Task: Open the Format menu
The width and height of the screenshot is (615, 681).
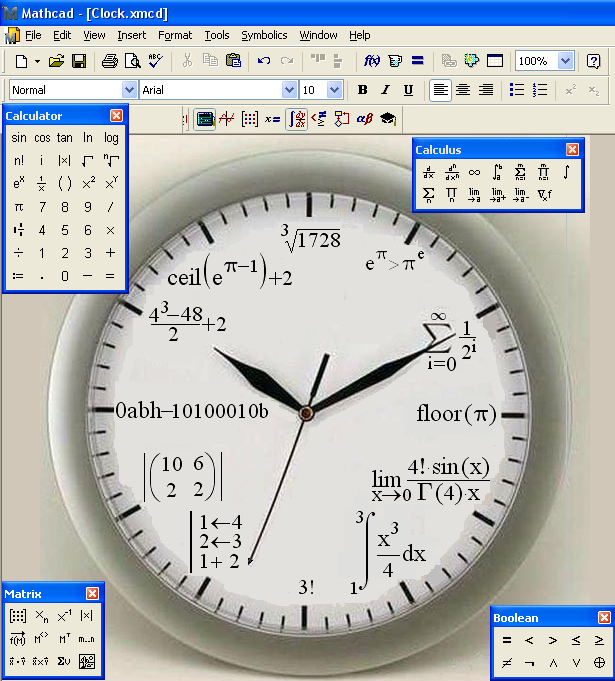Action: tap(175, 35)
